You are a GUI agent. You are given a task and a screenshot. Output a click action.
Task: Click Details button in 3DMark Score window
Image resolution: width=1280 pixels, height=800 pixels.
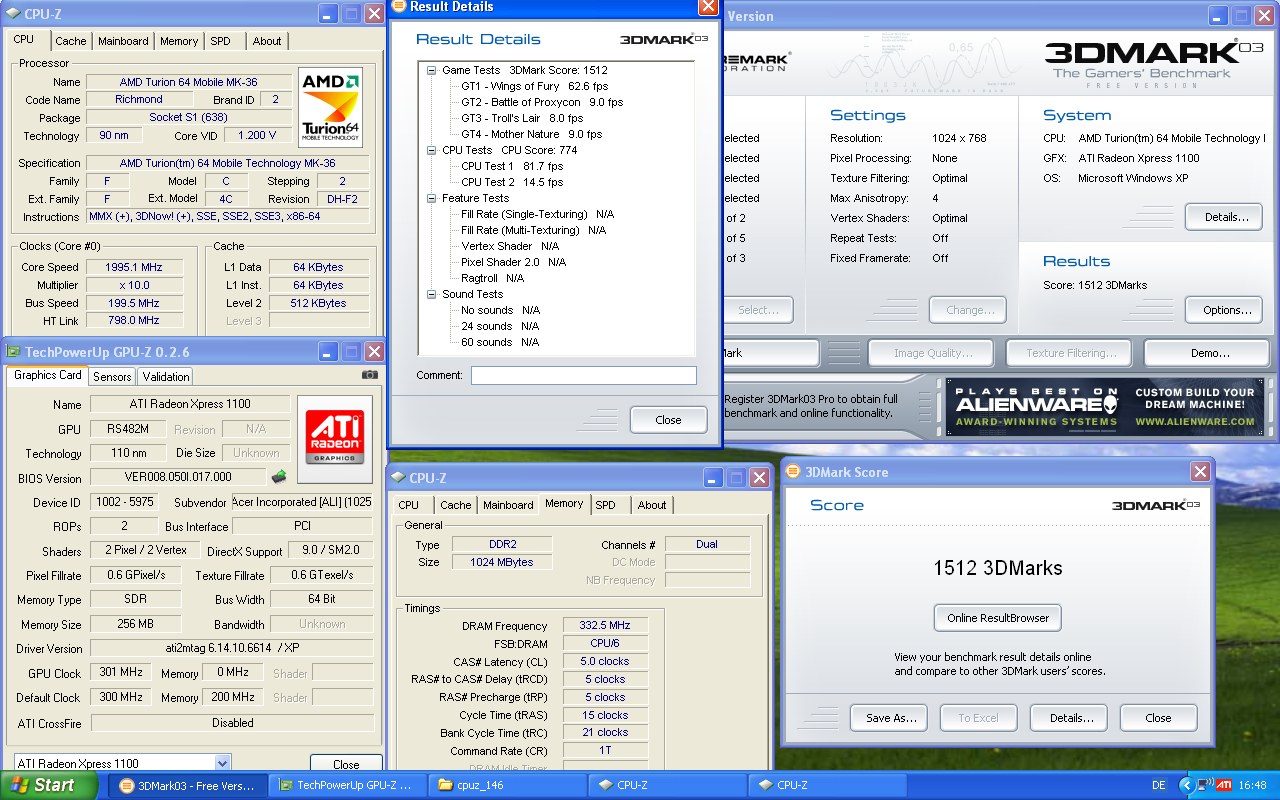point(1071,718)
